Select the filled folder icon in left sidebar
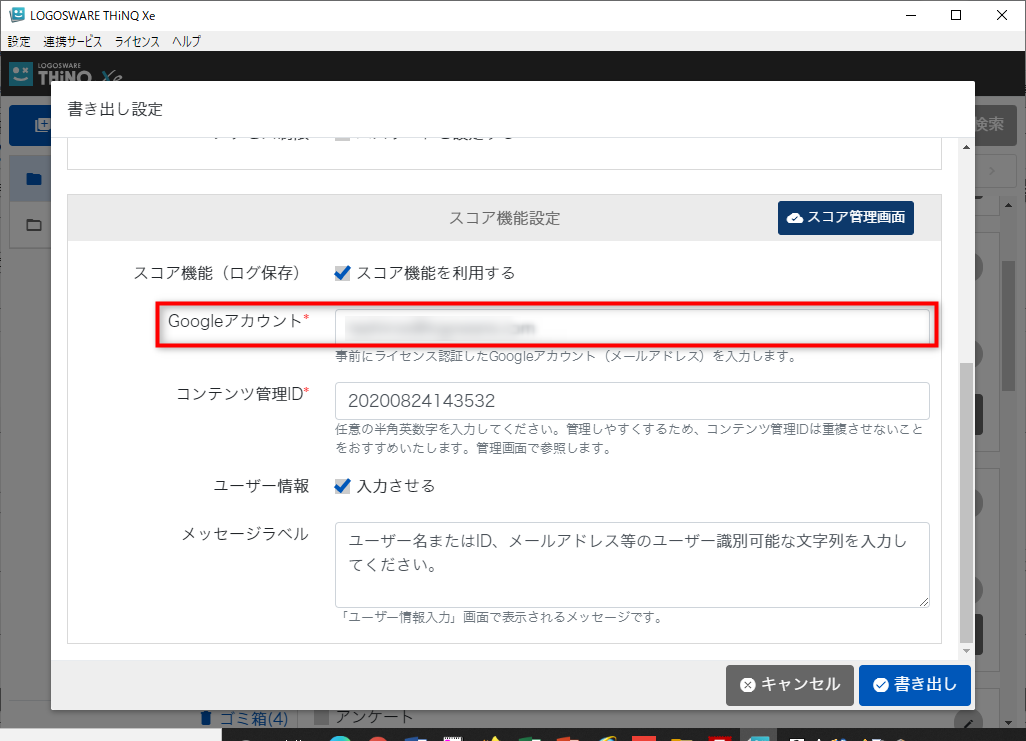 point(34,179)
